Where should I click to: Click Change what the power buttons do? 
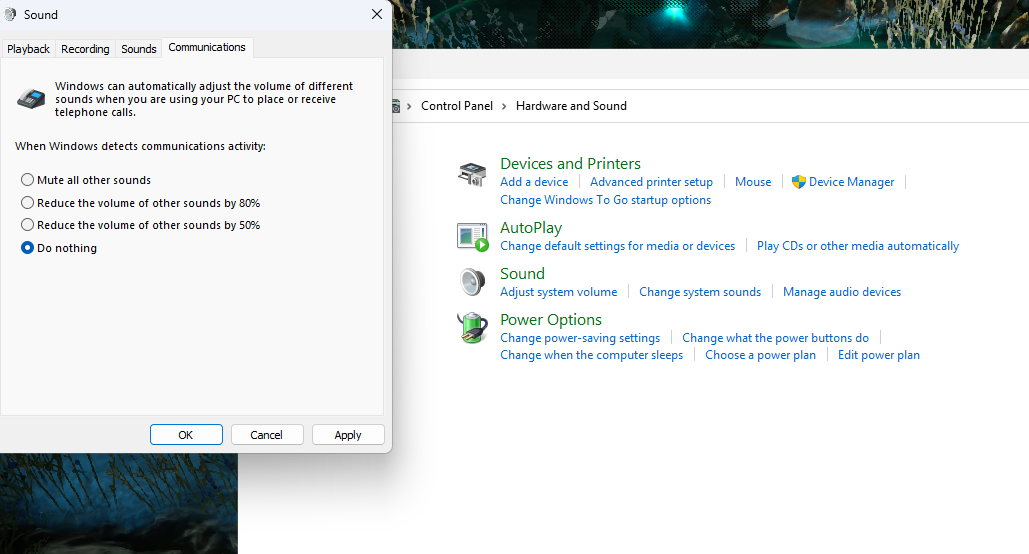775,337
